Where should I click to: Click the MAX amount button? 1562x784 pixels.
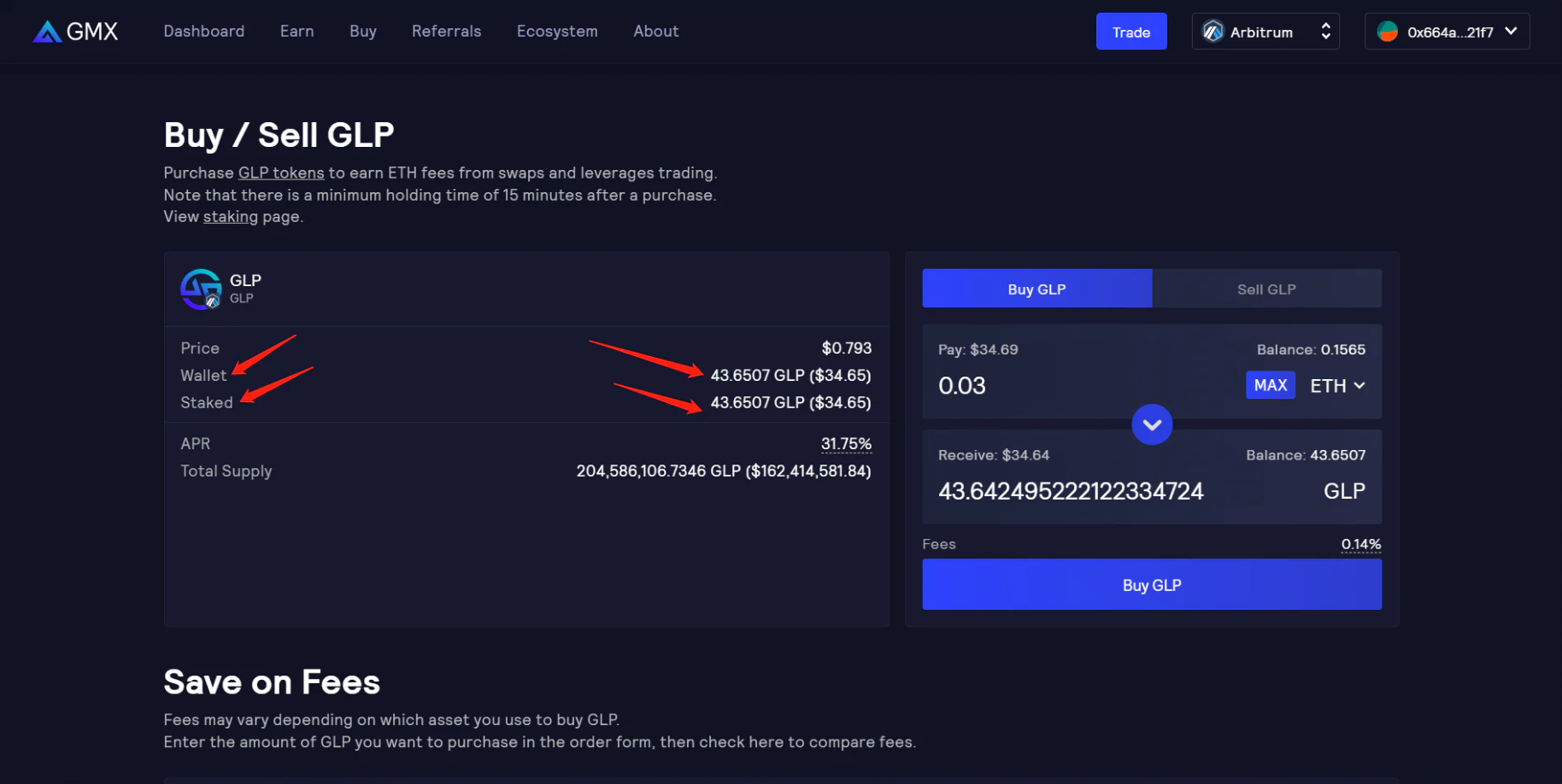[1271, 385]
